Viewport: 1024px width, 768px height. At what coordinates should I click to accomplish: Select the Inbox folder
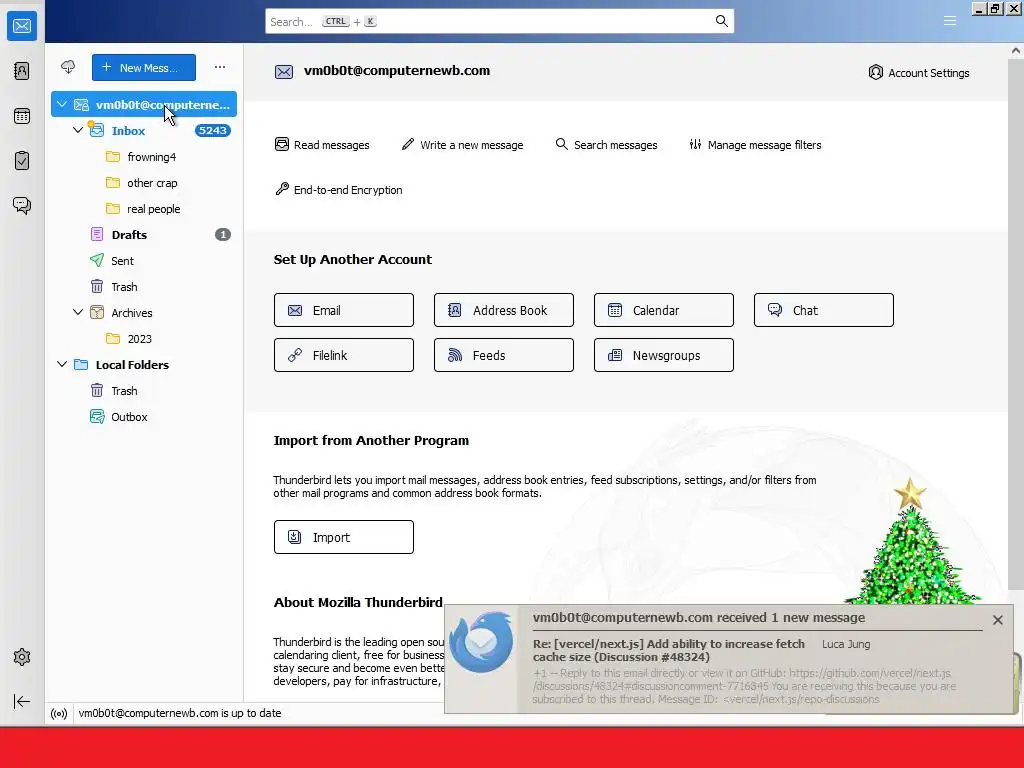pyautogui.click(x=144, y=131)
